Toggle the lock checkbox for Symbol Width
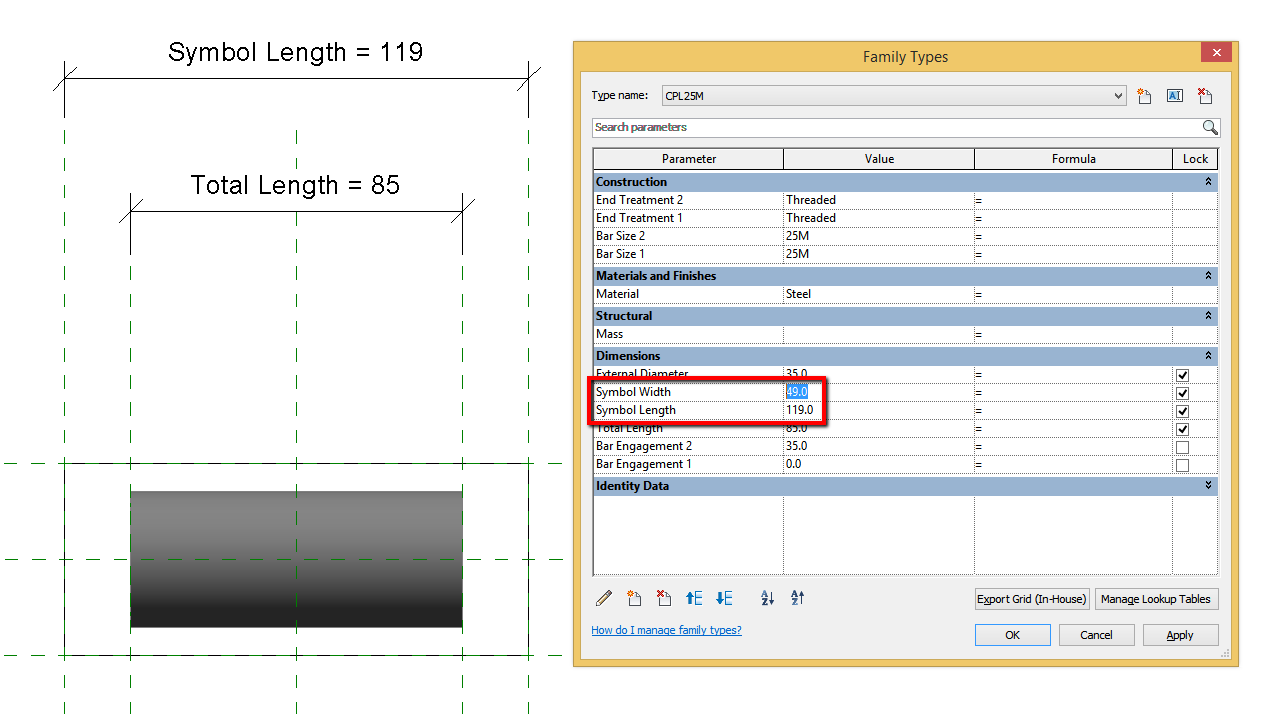The width and height of the screenshot is (1273, 714). pyautogui.click(x=1182, y=392)
